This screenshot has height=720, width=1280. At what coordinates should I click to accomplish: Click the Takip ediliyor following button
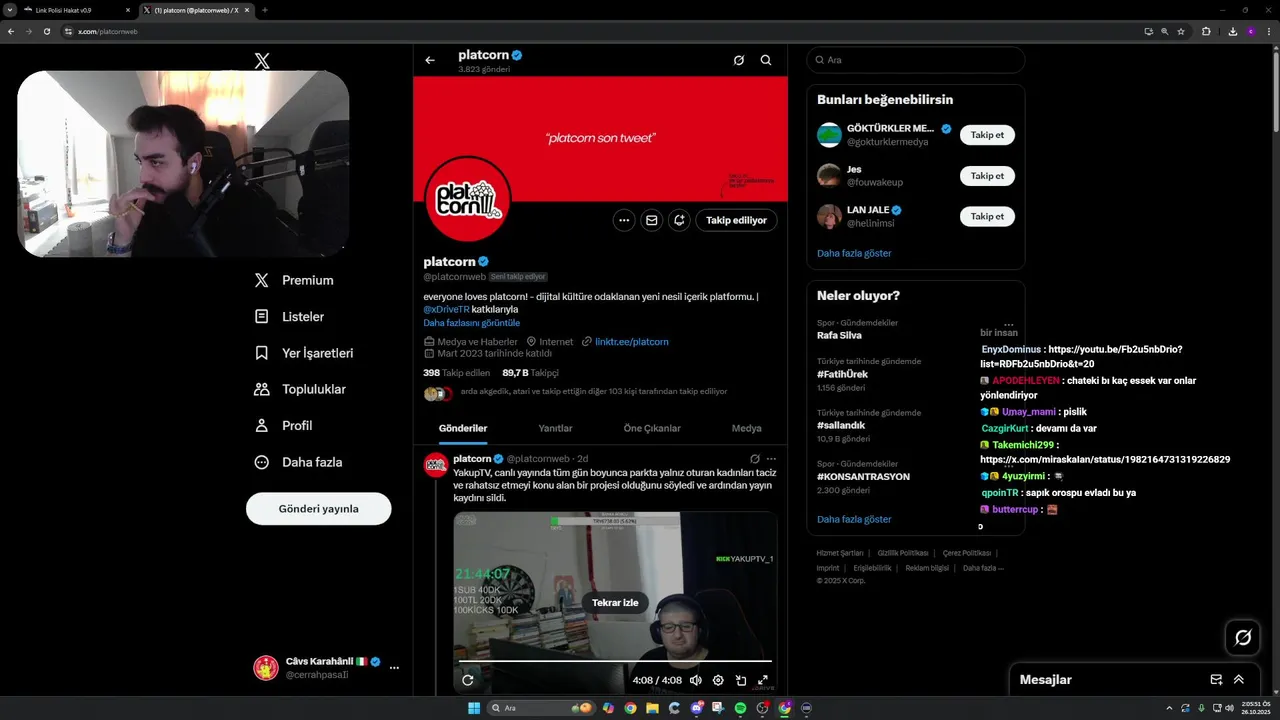736,220
